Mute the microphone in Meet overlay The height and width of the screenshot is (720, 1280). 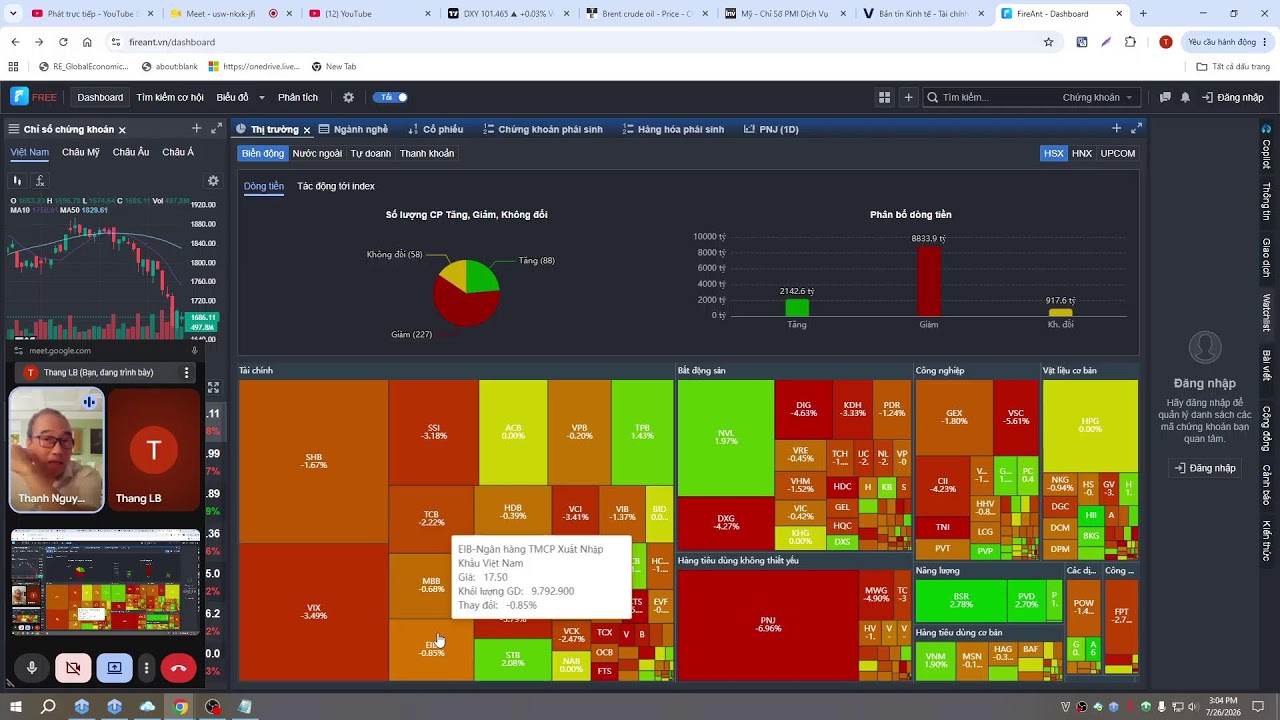(x=32, y=668)
